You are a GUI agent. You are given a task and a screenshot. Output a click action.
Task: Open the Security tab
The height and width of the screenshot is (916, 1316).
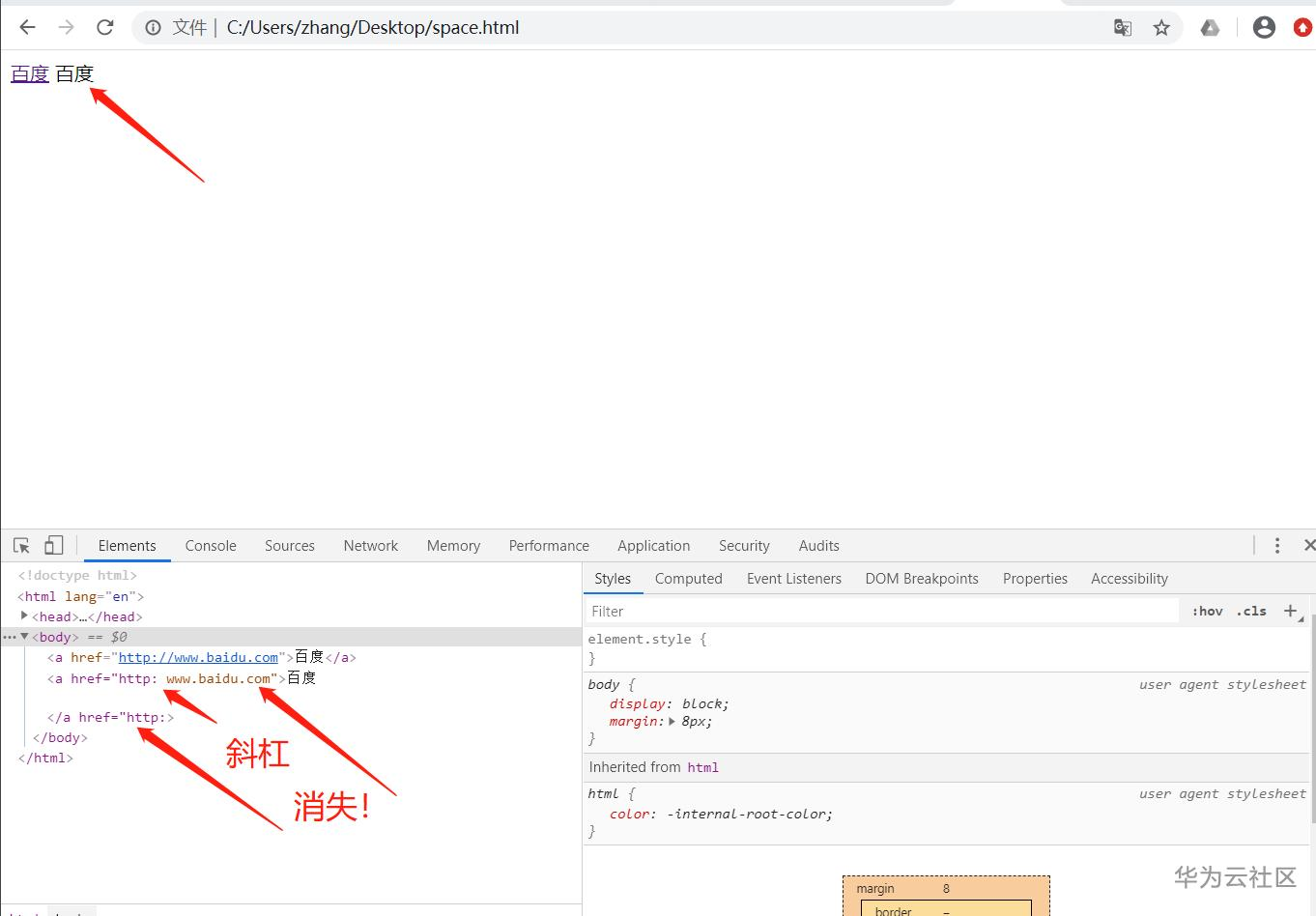(x=744, y=546)
